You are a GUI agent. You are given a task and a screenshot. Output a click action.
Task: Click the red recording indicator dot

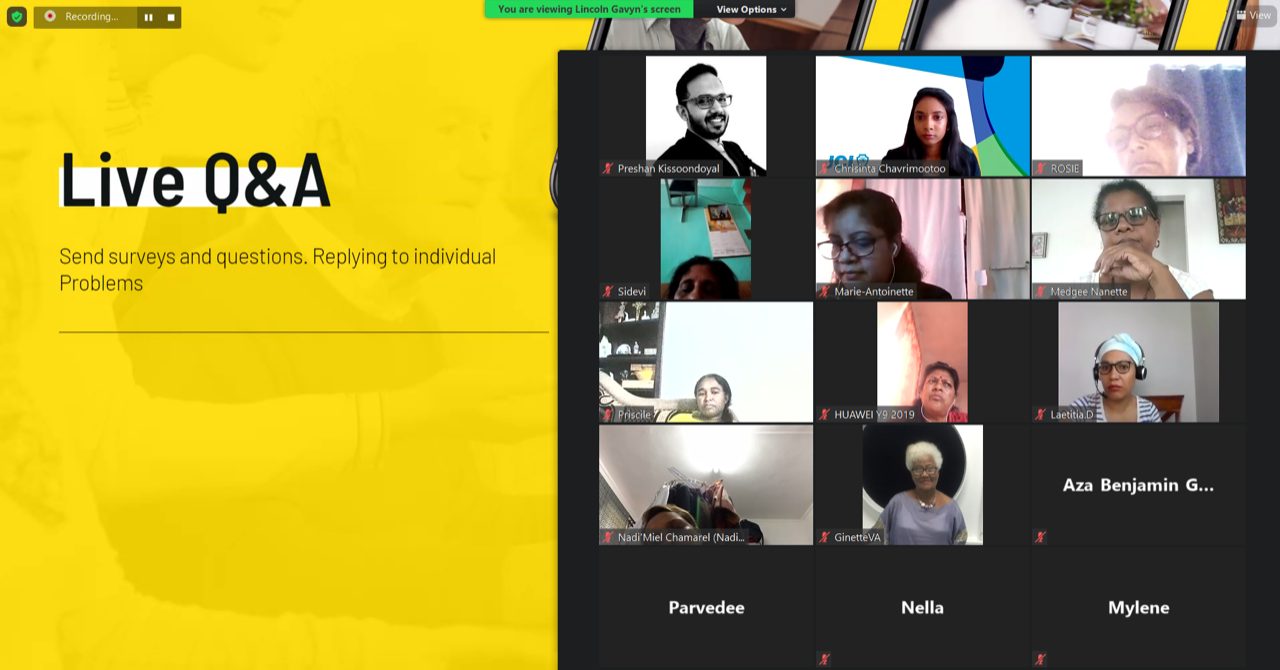50,16
